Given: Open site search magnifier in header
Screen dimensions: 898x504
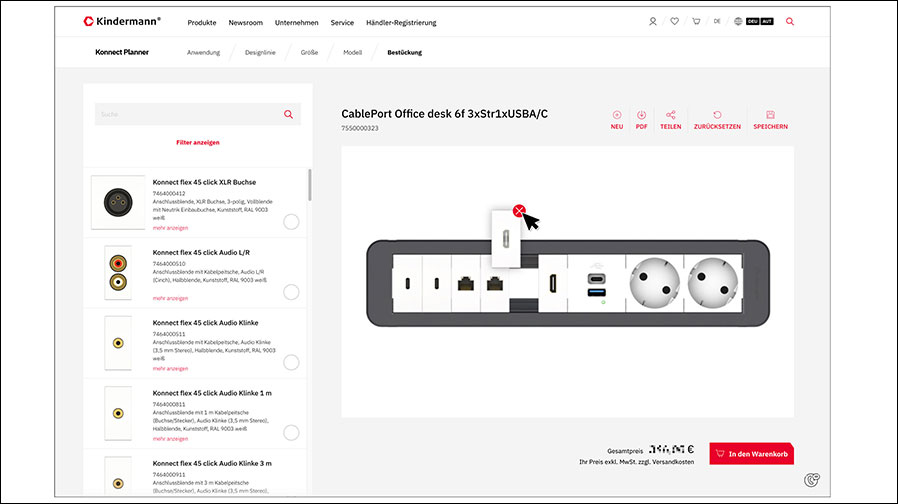Looking at the screenshot, I should 790,22.
